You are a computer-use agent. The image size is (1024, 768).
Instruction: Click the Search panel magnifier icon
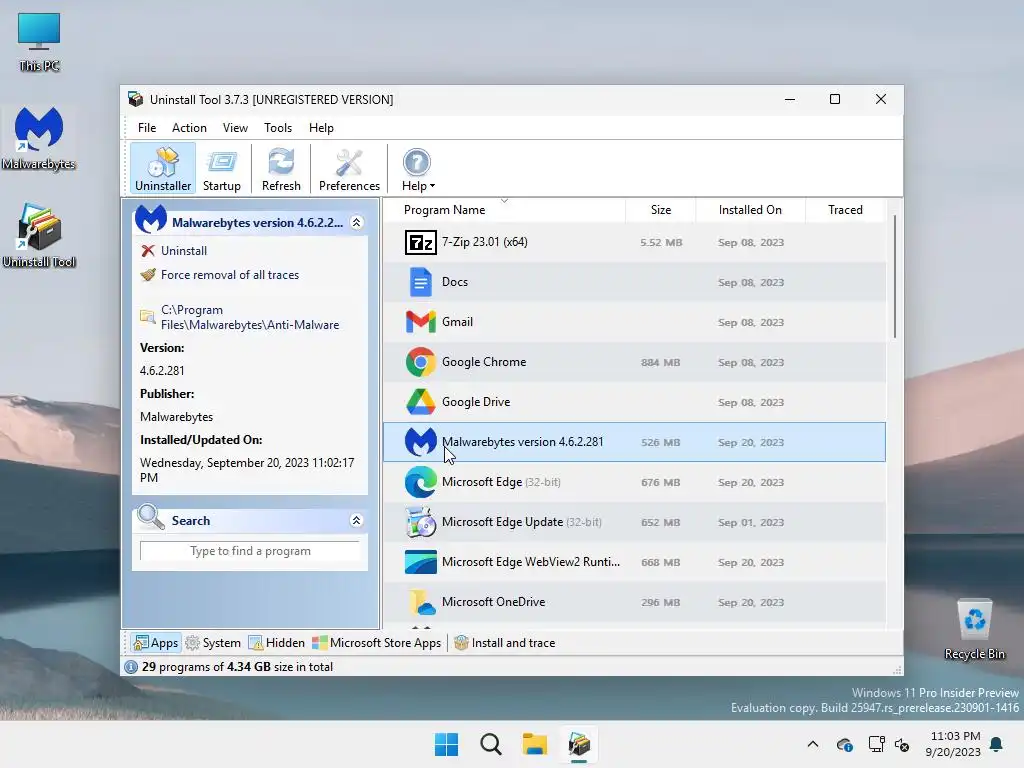click(x=151, y=517)
